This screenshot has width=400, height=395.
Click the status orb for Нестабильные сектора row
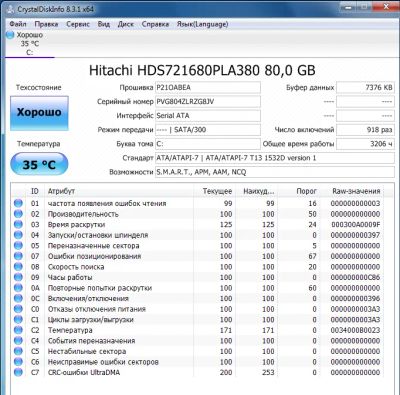pyautogui.click(x=18, y=351)
